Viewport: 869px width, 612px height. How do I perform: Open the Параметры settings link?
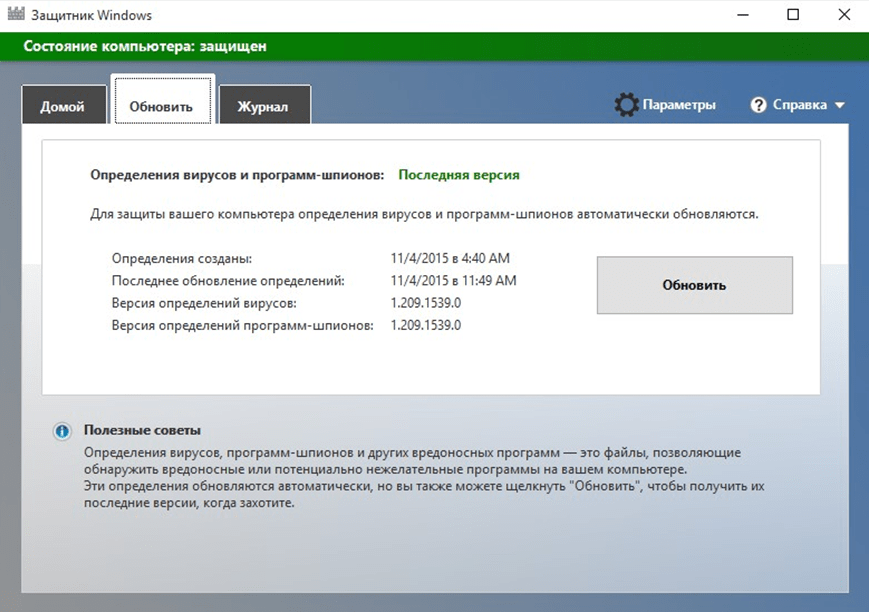[x=679, y=105]
